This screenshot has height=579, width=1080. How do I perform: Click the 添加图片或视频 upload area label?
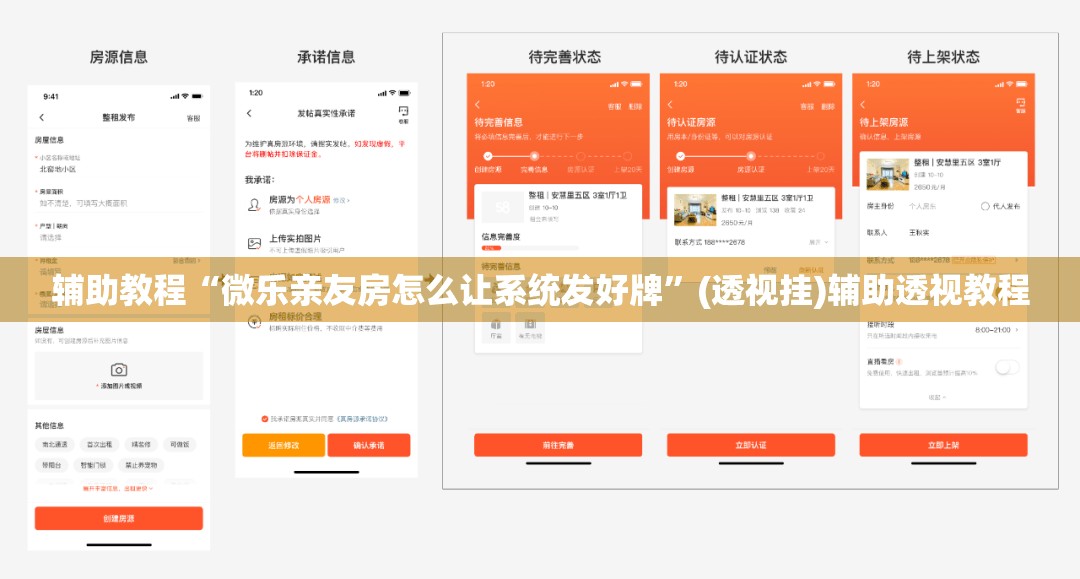(x=119, y=386)
